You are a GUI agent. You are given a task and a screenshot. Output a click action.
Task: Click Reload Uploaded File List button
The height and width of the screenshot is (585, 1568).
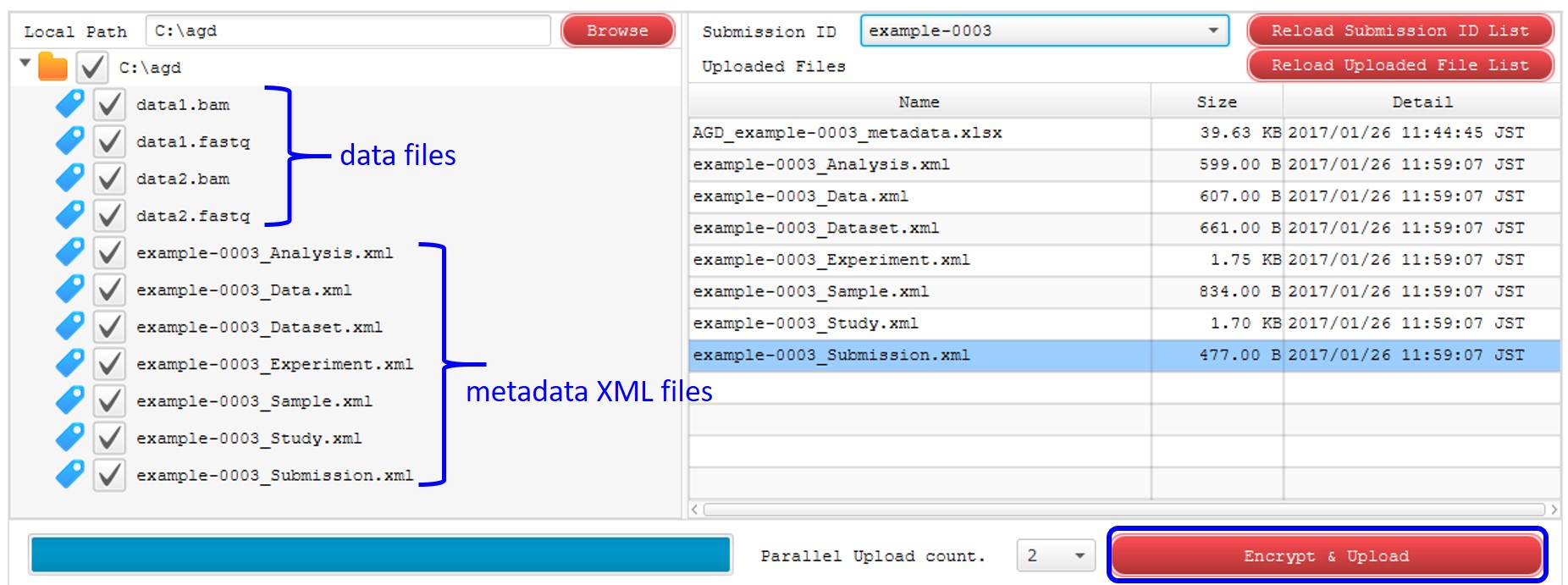[1400, 65]
